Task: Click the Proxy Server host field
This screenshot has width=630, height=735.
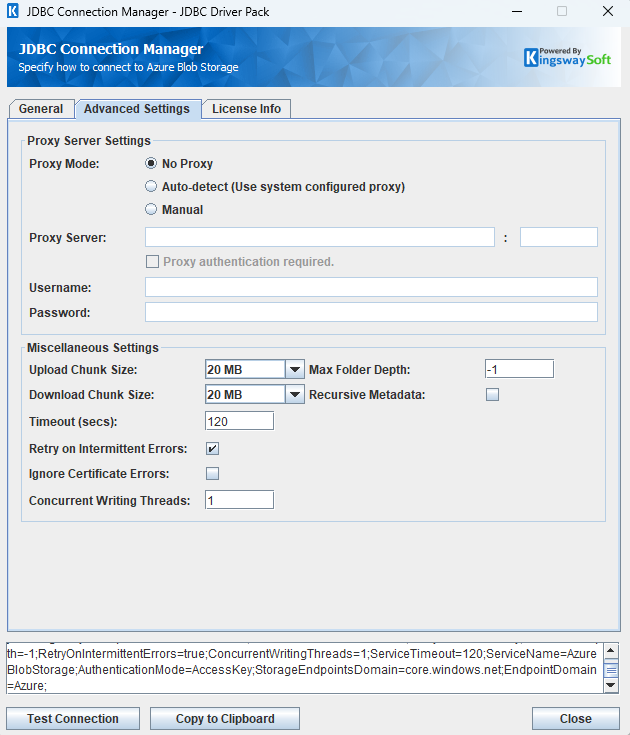Action: coord(320,237)
